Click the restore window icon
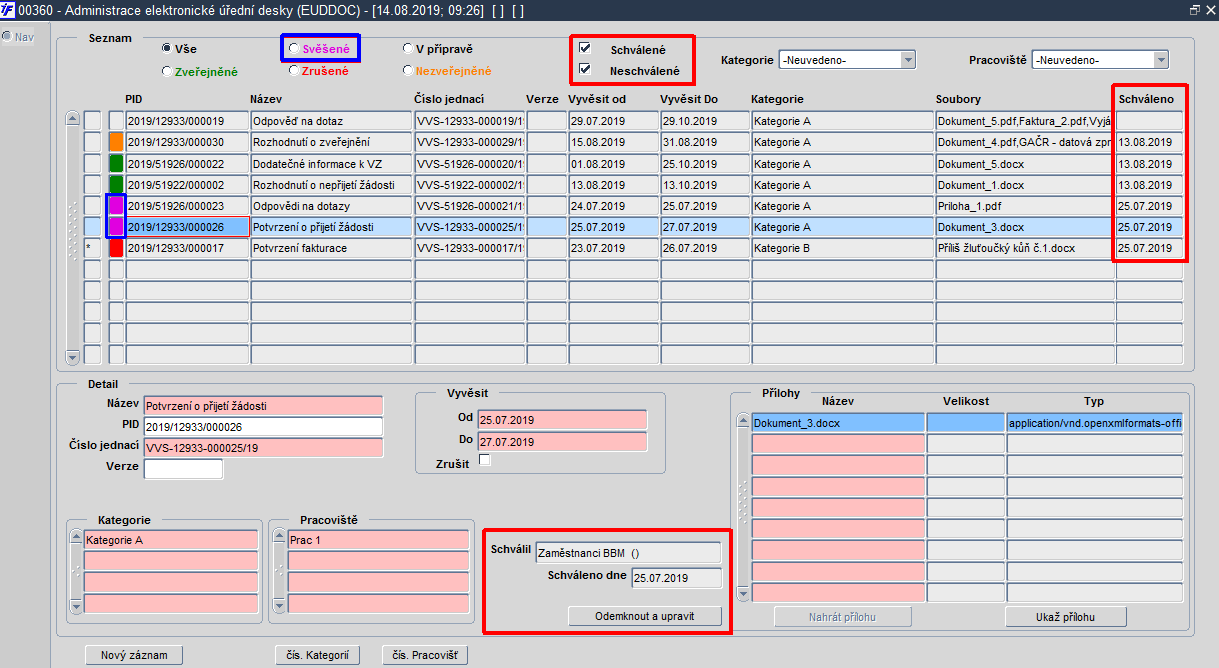Image resolution: width=1219 pixels, height=668 pixels. [1194, 9]
